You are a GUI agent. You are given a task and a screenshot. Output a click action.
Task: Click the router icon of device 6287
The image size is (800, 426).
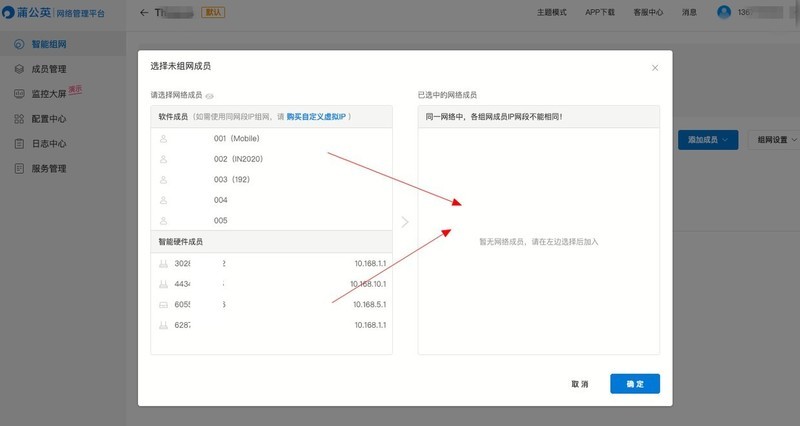pyautogui.click(x=163, y=325)
